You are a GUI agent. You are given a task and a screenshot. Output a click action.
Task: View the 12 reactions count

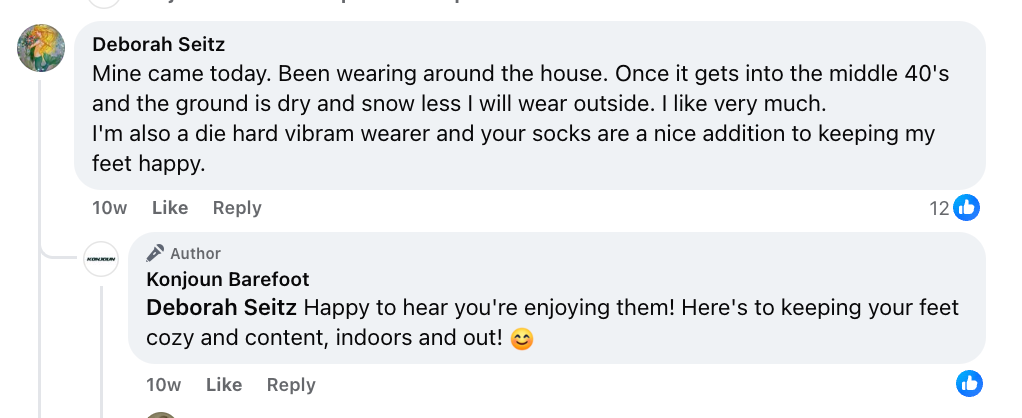939,208
